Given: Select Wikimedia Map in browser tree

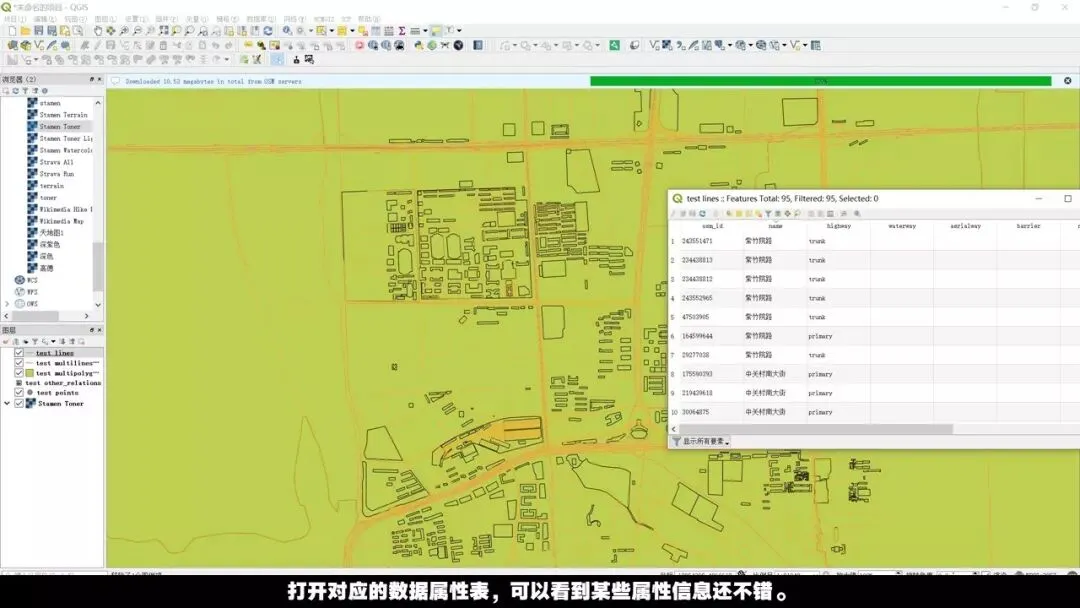Looking at the screenshot, I should point(61,221).
